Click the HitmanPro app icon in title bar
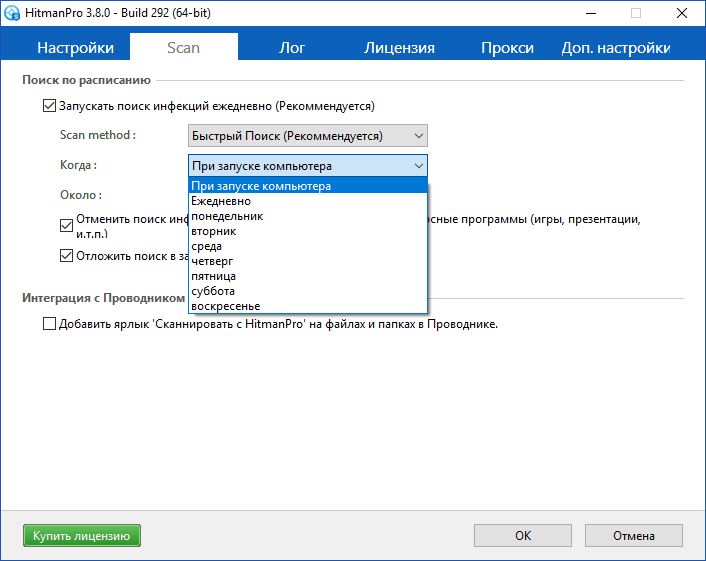This screenshot has width=706, height=561. click(12, 13)
